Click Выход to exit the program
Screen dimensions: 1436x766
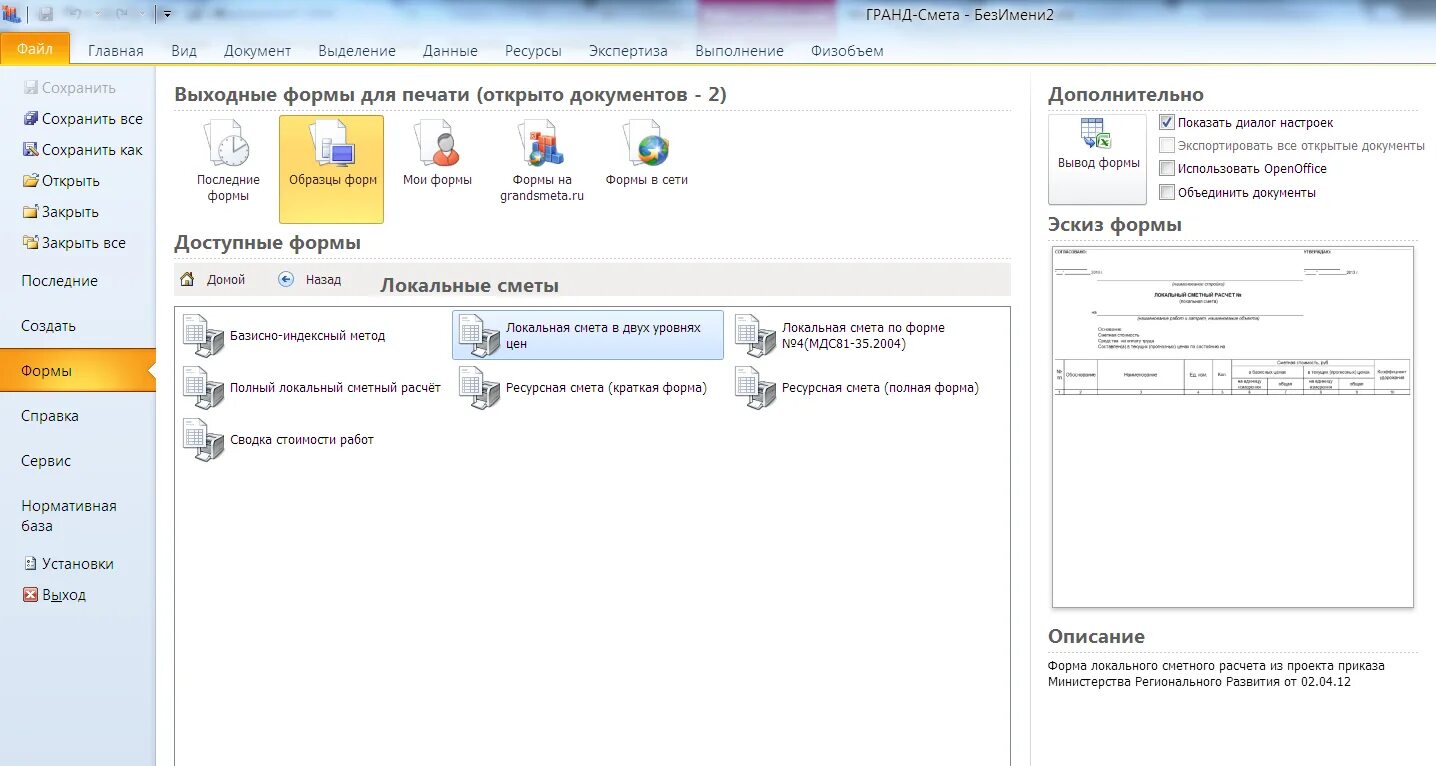click(55, 595)
